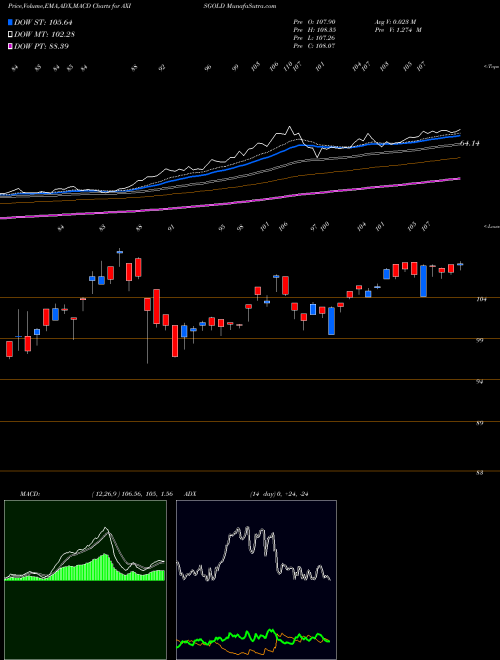This screenshot has width=500, height=660.
Task: Click inside the green MACD histogram panel
Action: [x=85, y=580]
